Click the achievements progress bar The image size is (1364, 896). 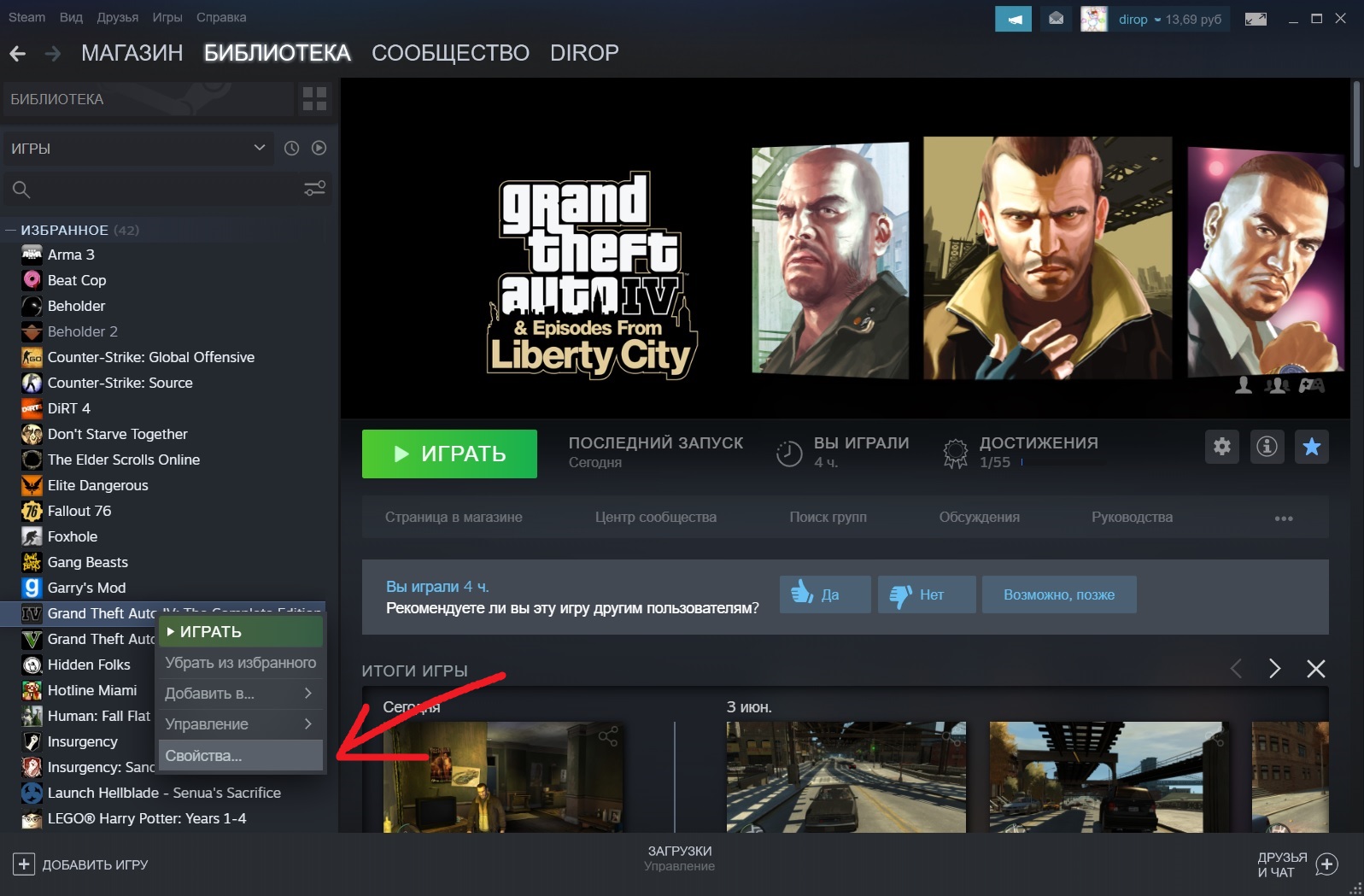1064,462
